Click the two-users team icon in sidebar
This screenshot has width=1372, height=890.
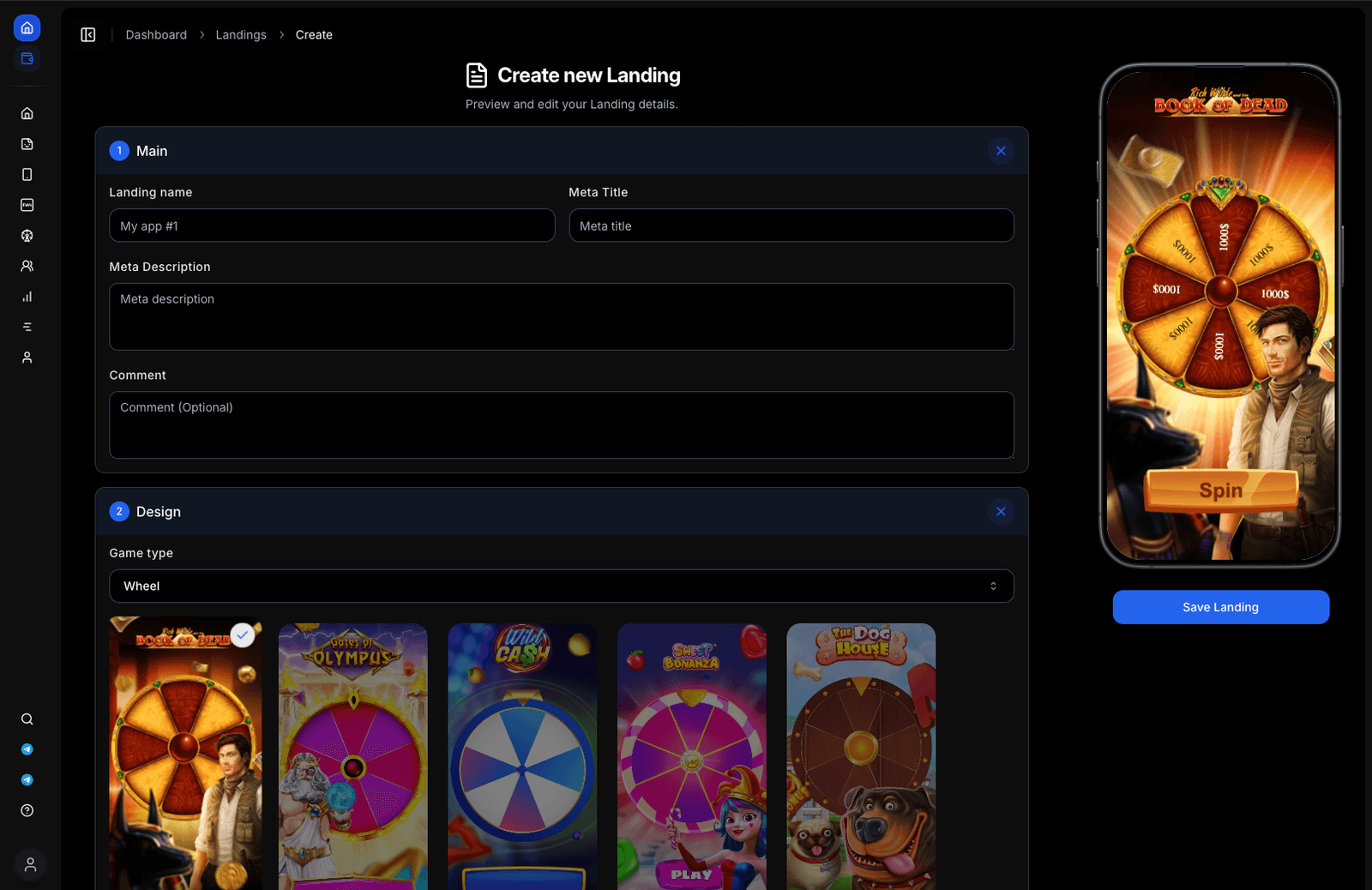pos(27,266)
